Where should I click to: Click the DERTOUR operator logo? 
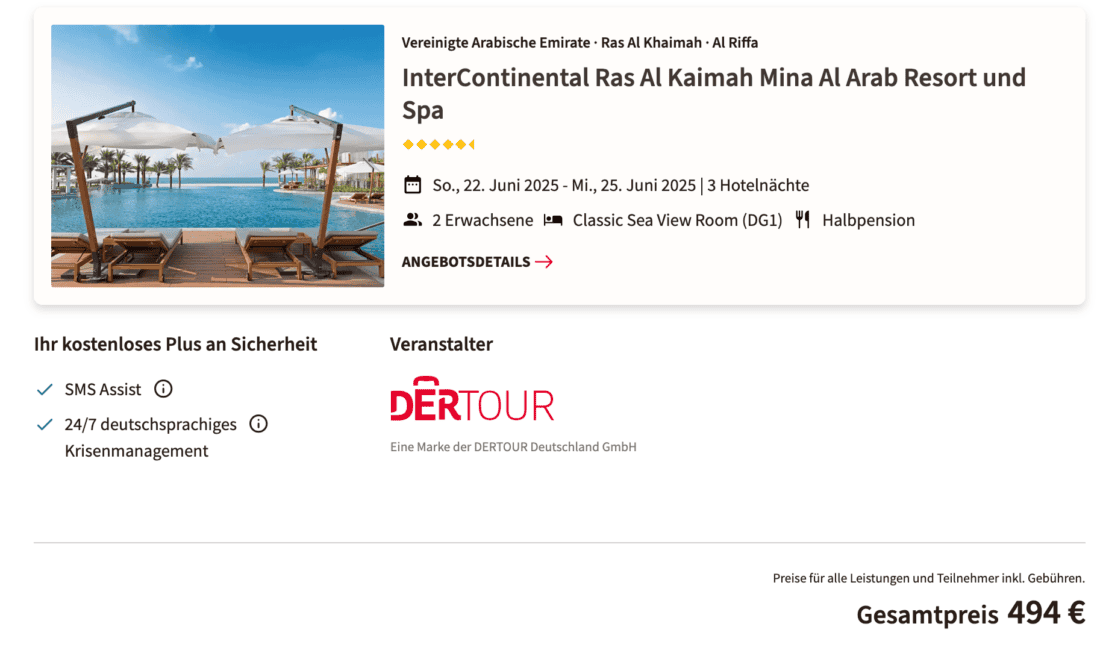(472, 400)
